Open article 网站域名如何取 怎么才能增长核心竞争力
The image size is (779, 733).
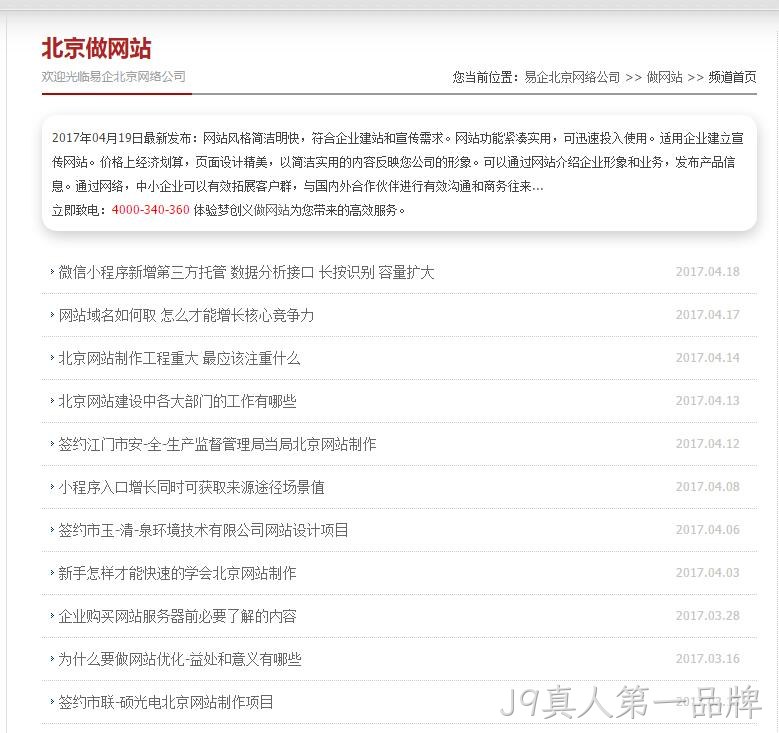[186, 316]
